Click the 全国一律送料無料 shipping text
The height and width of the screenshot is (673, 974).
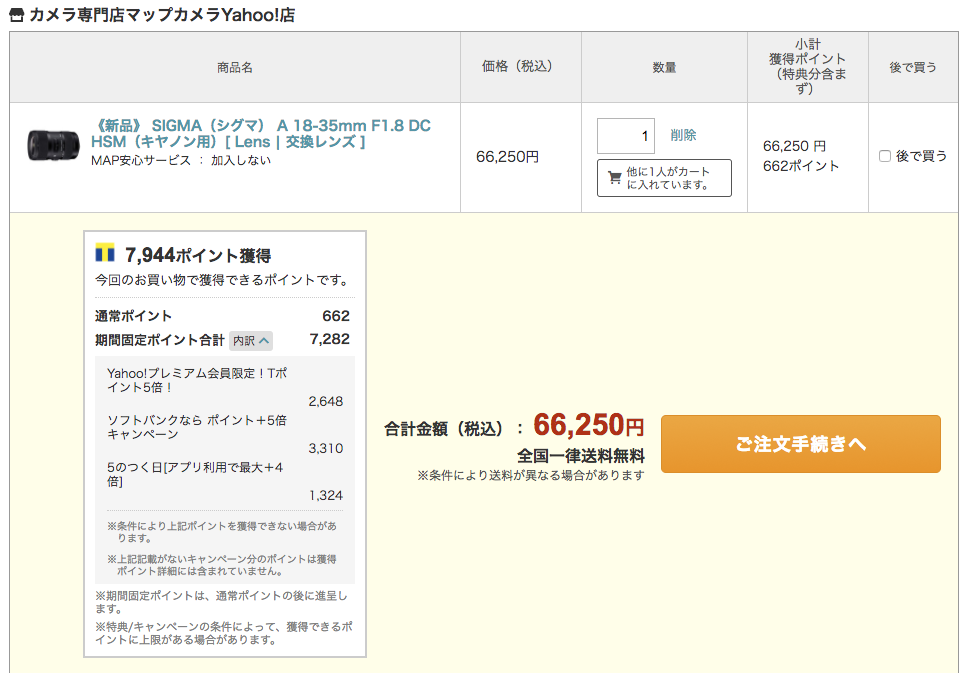[581, 456]
